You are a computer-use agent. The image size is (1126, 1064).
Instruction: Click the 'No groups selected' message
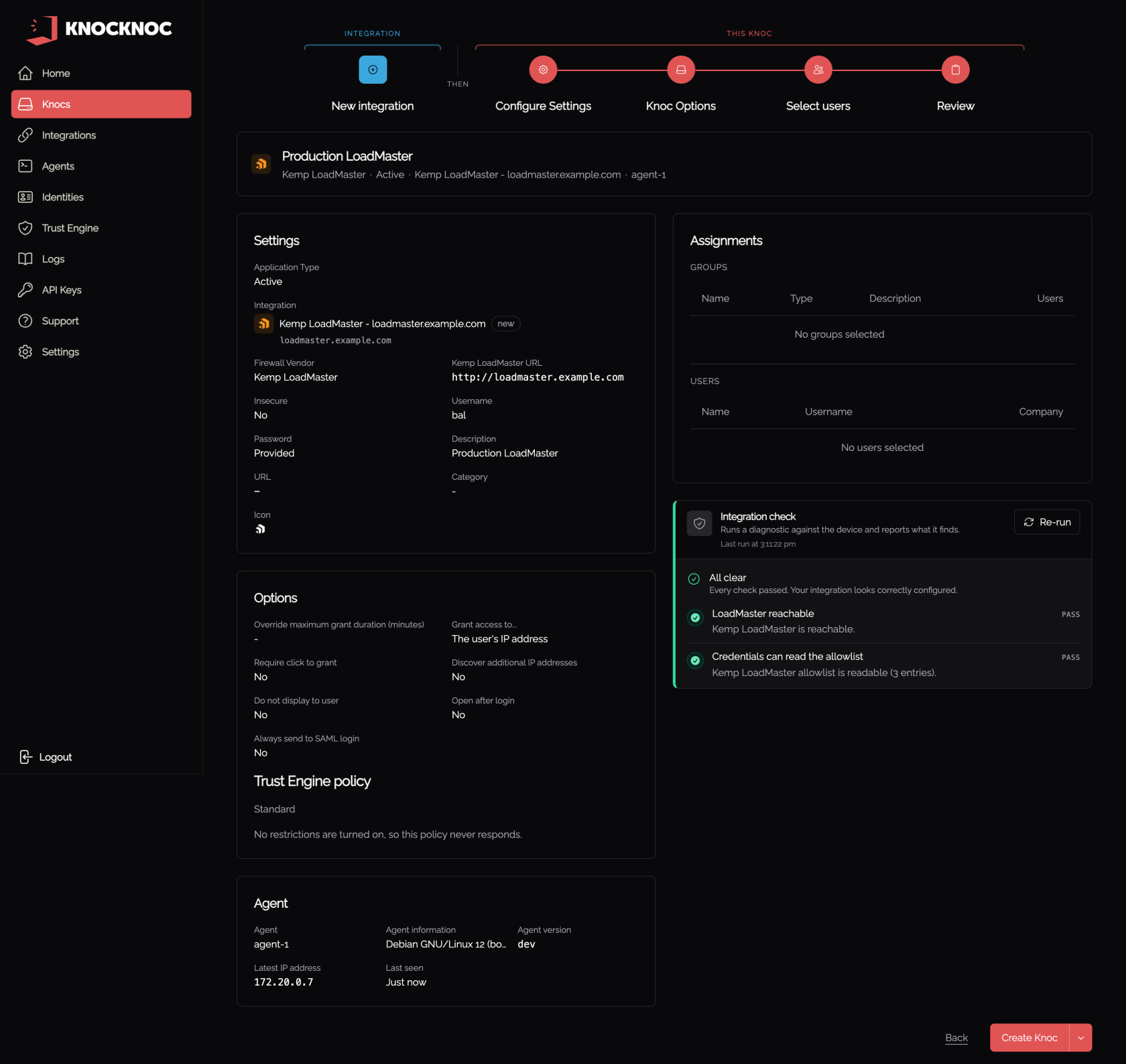[839, 334]
